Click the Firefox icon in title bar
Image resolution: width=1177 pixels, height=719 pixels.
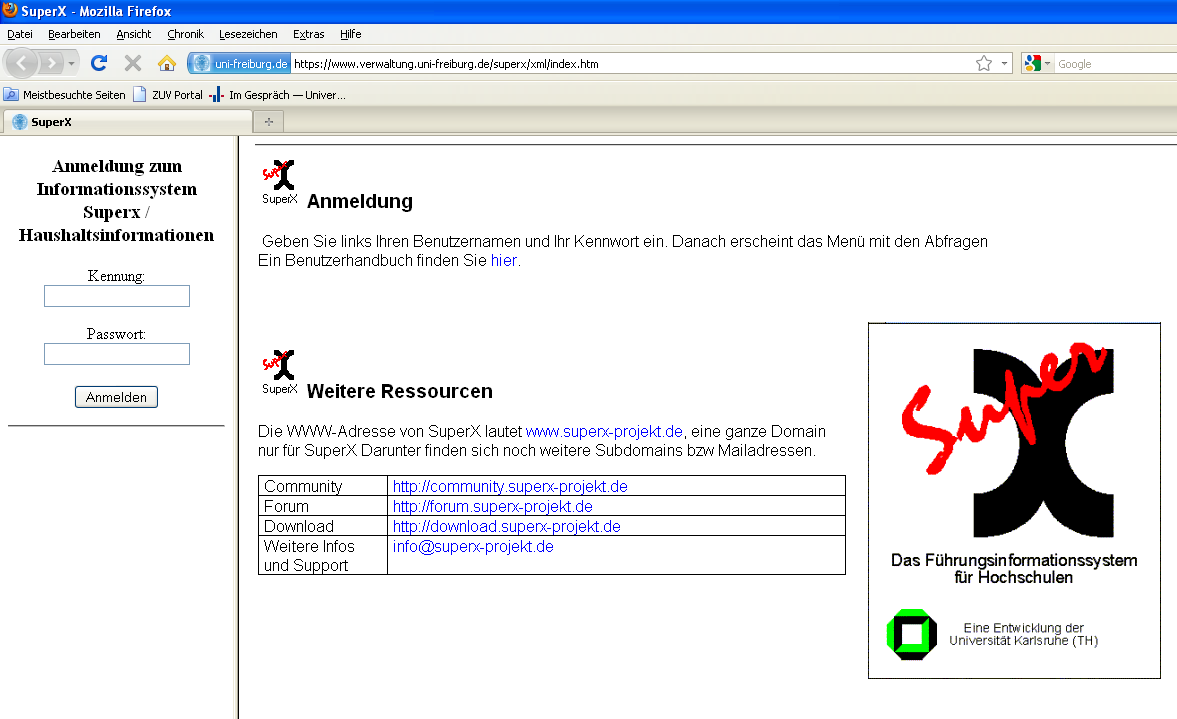click(10, 11)
